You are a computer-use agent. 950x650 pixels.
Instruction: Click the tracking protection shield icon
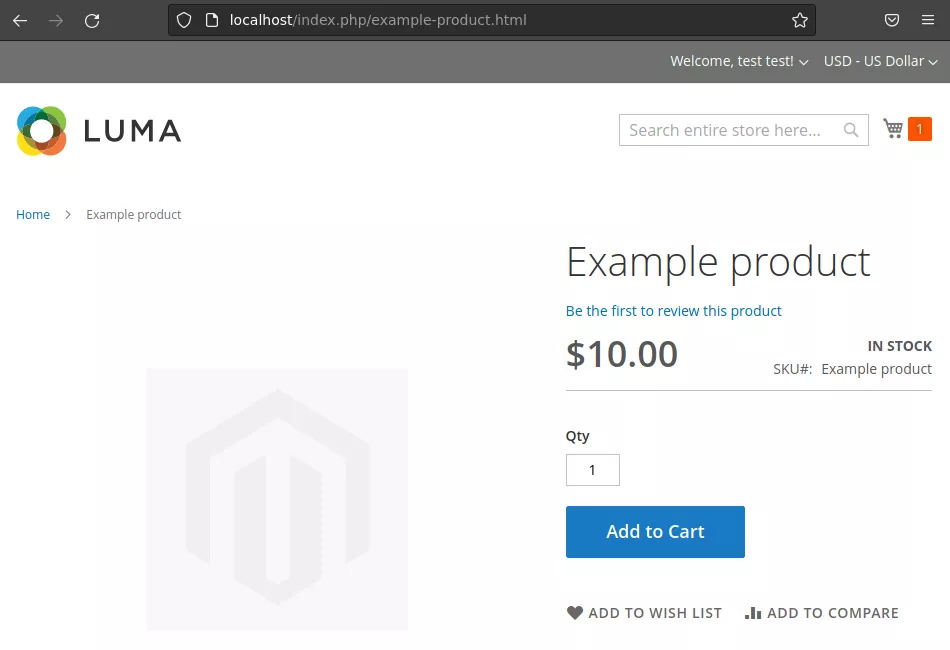coord(182,20)
